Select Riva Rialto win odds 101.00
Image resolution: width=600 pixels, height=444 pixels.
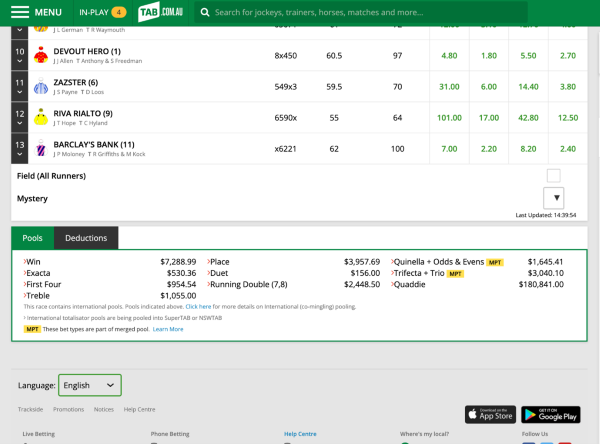(x=449, y=118)
